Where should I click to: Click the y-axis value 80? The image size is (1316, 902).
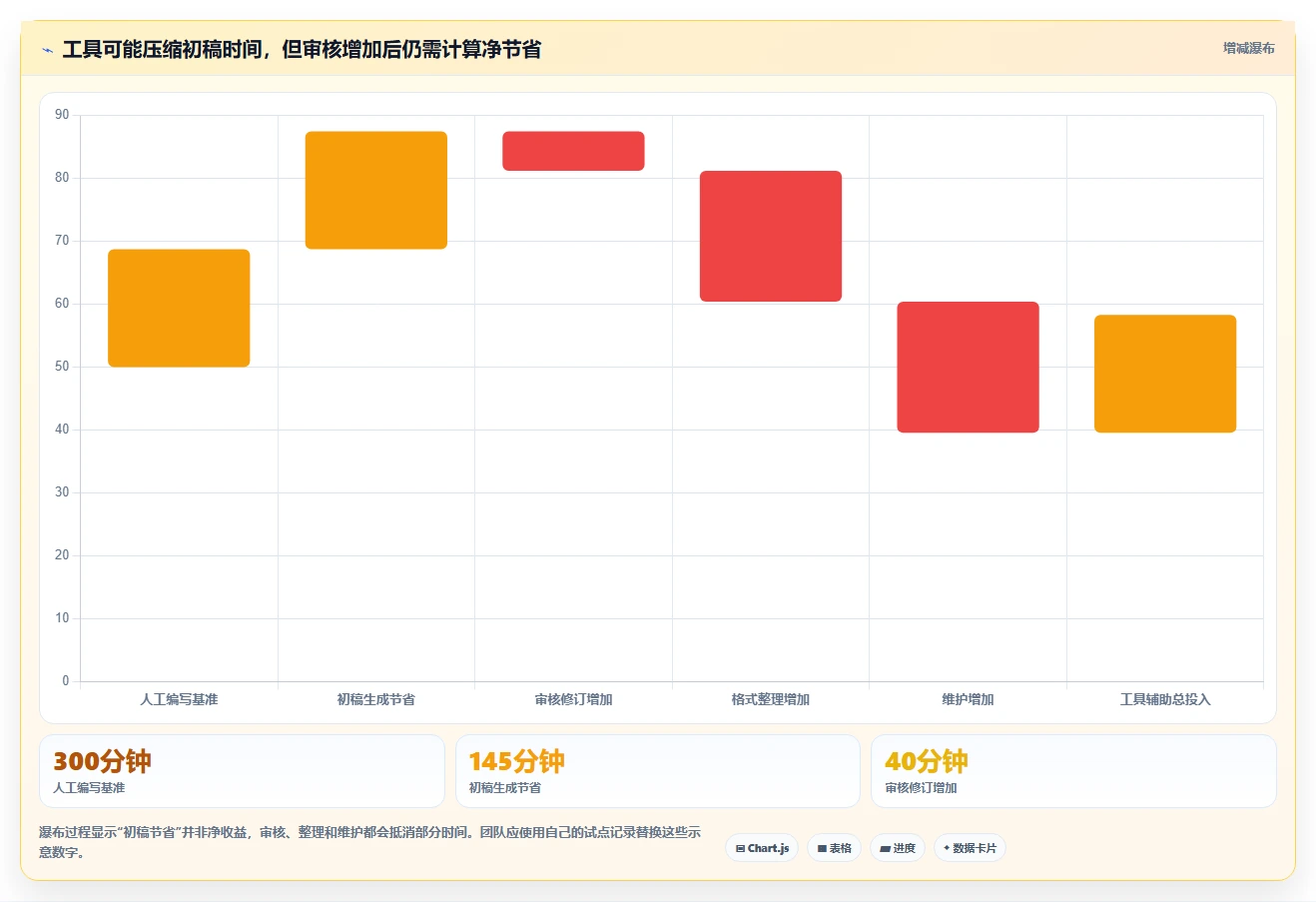(62, 178)
